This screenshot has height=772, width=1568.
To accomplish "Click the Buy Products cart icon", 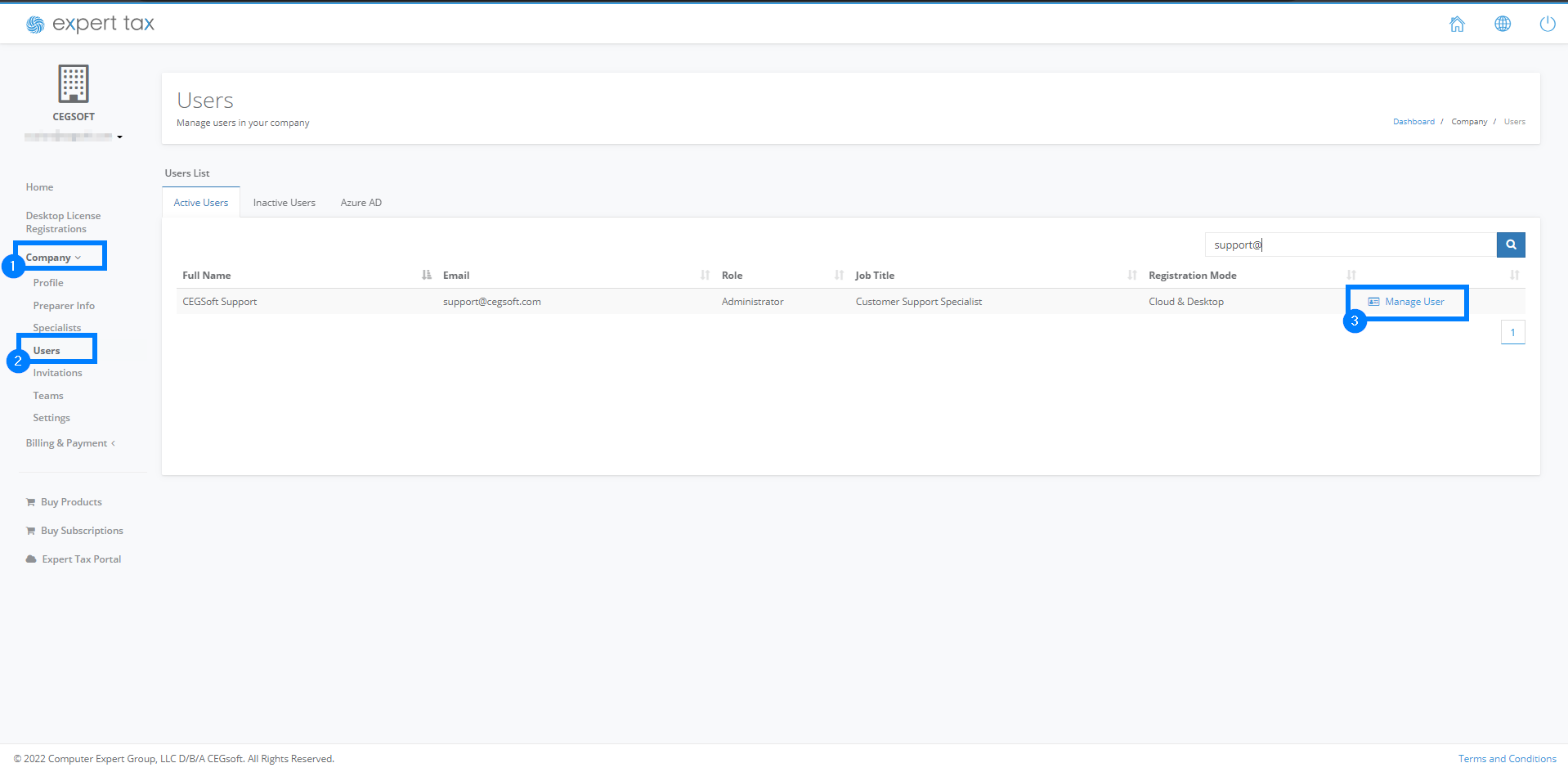I will 30,502.
